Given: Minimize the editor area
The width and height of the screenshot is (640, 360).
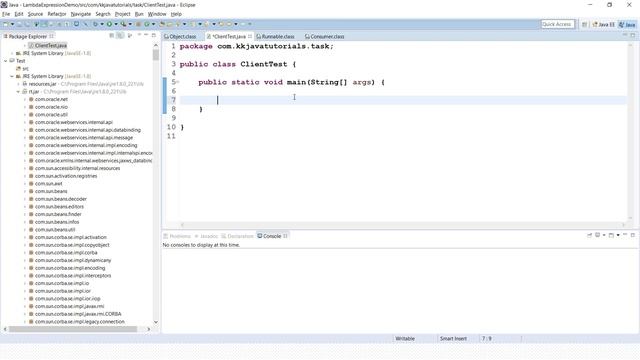Looking at the screenshot, I should pos(624,36).
